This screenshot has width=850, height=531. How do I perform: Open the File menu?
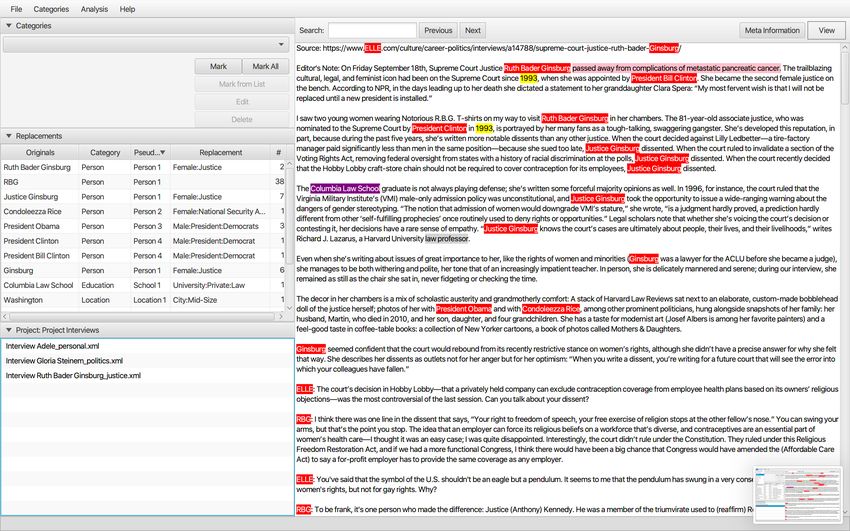(x=16, y=9)
